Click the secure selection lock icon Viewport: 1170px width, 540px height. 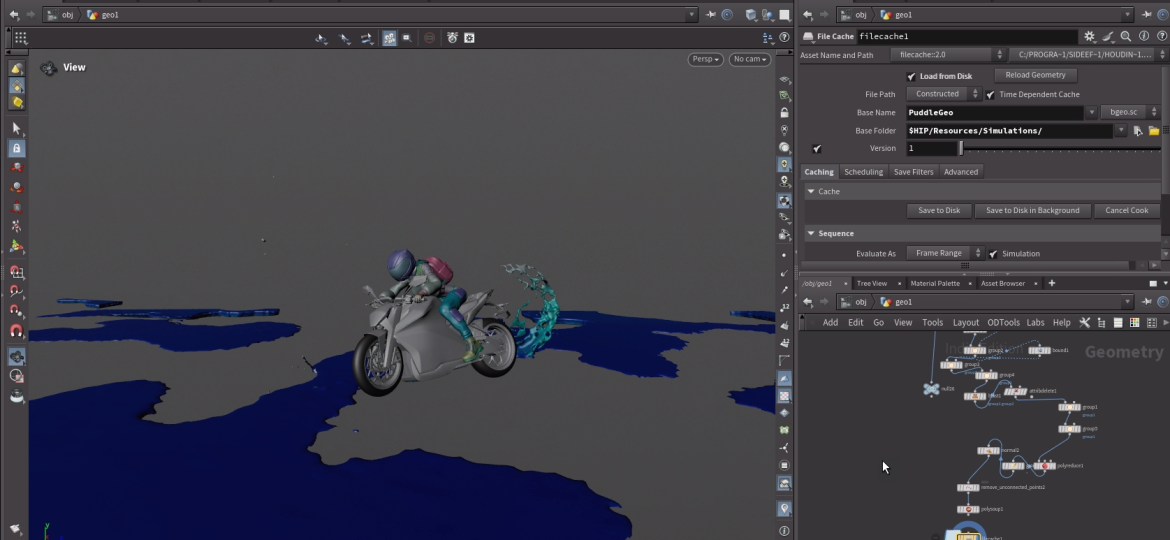16,148
